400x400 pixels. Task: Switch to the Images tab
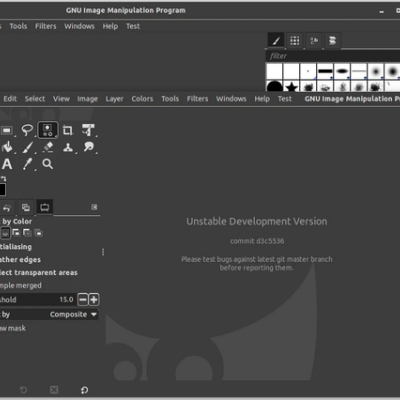pos(26,207)
